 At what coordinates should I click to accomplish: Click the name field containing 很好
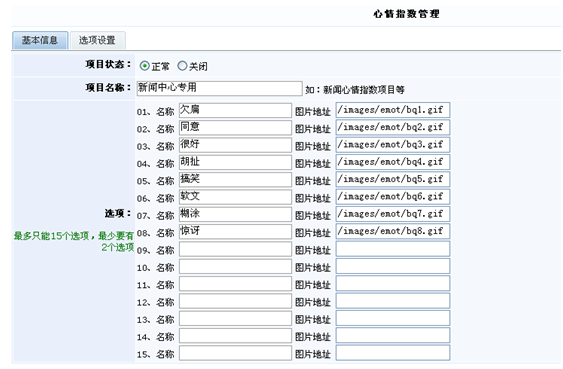tap(235, 145)
